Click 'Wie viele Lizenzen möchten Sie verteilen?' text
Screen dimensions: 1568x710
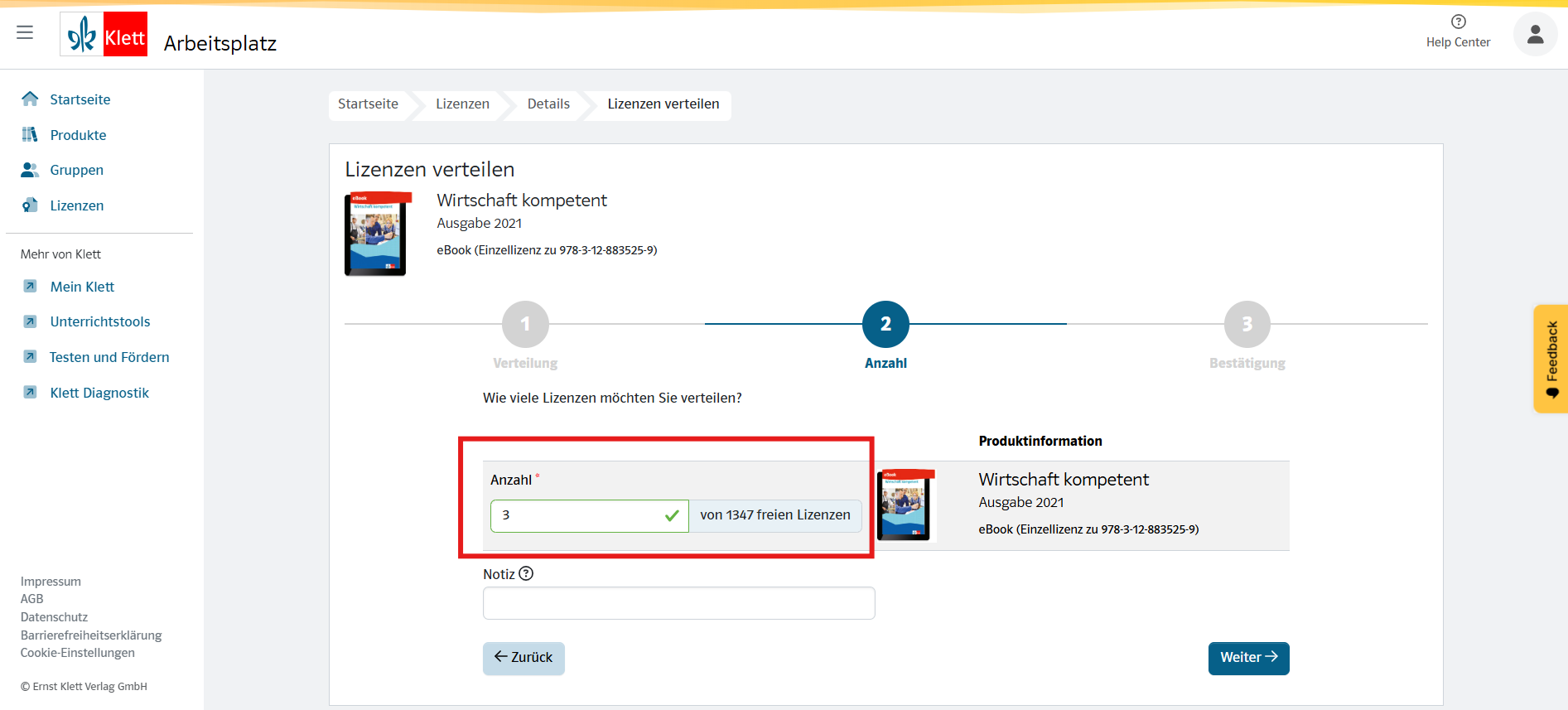[x=612, y=398]
